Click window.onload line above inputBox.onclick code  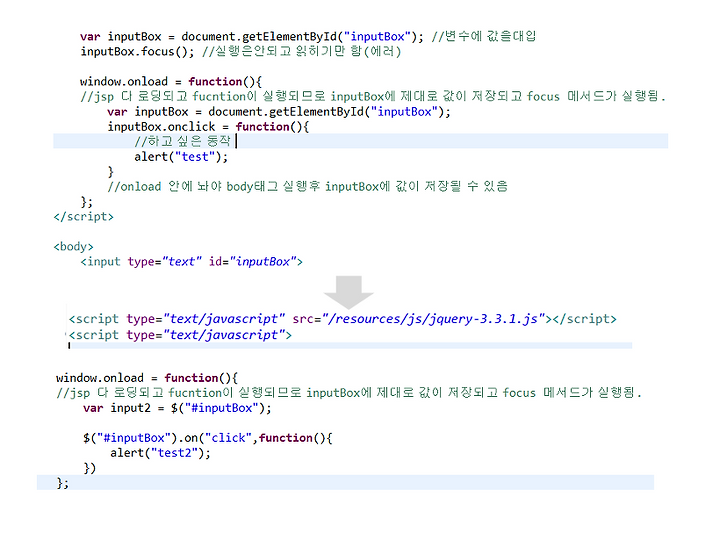171,82
